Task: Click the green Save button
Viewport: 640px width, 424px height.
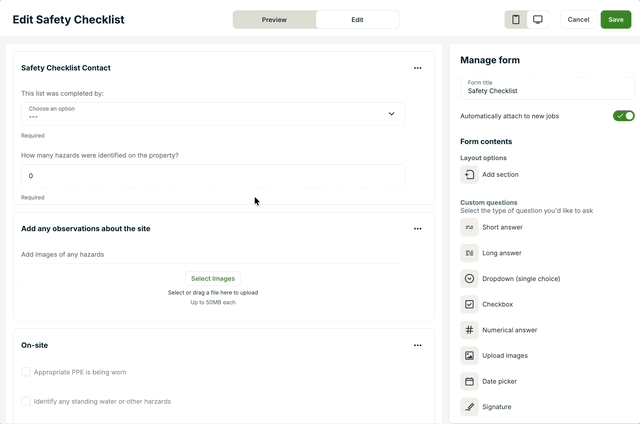Action: pyautogui.click(x=615, y=19)
